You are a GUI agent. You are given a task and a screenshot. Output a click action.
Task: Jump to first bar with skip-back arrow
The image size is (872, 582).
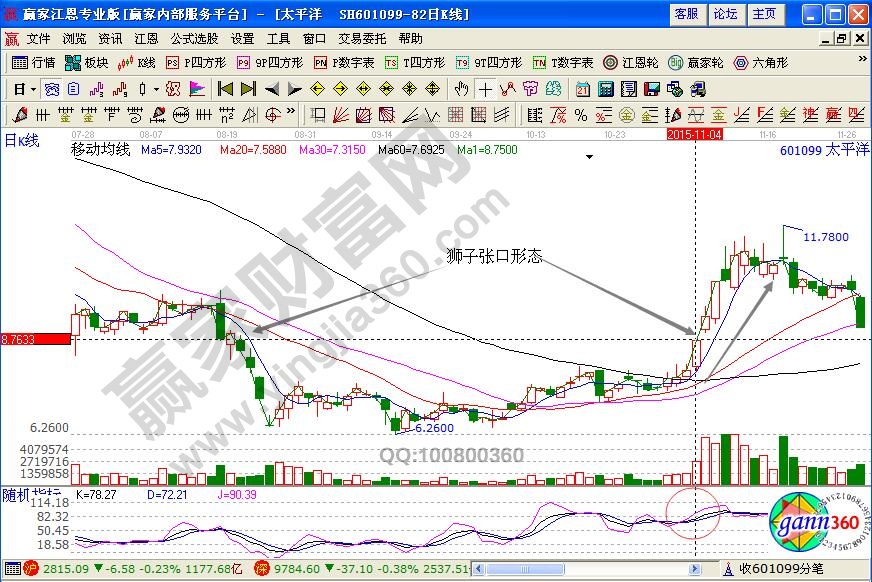pos(226,88)
